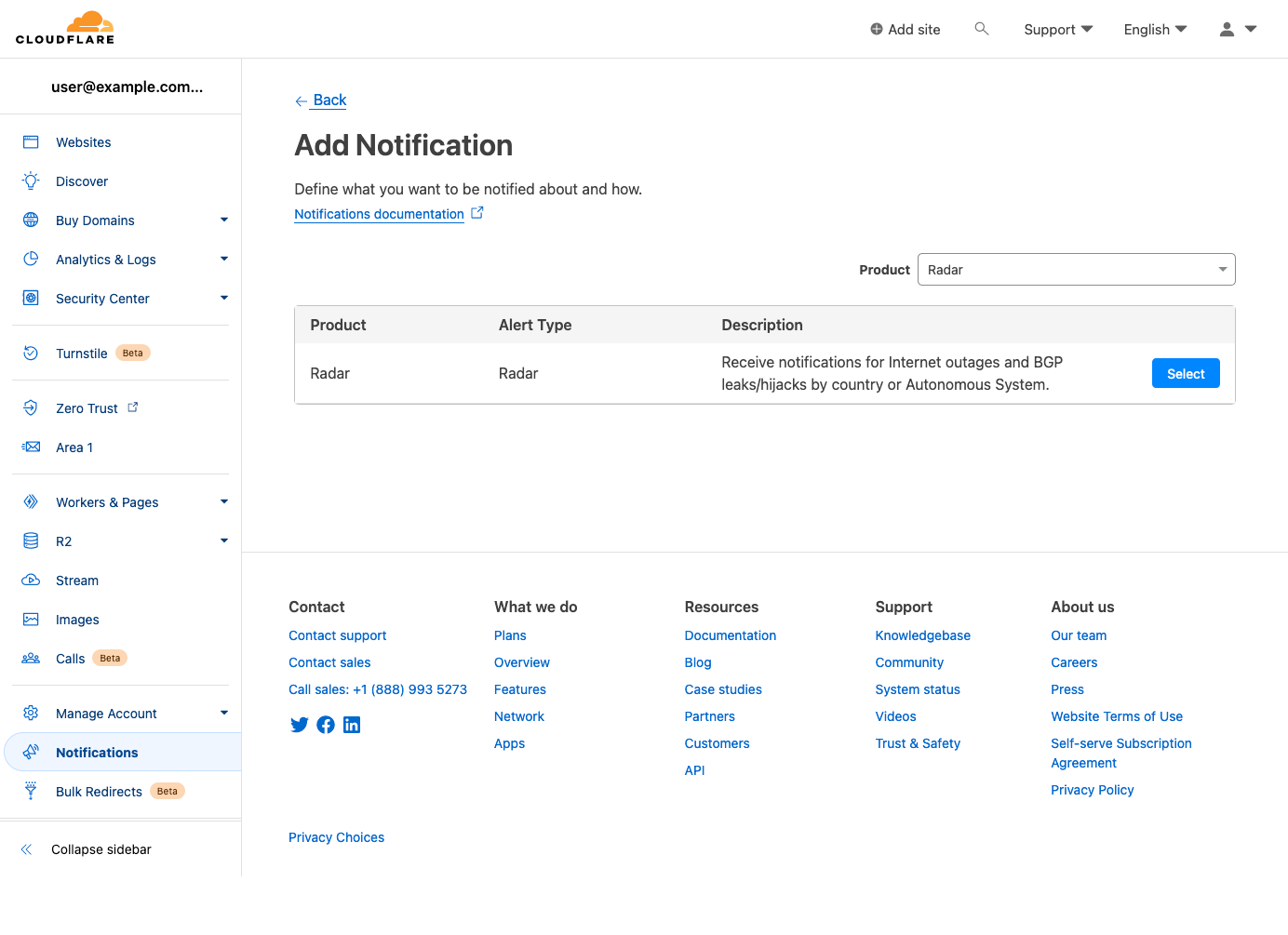Click the Analytics & Logs chart icon
This screenshot has width=1288, height=935.
(31, 260)
